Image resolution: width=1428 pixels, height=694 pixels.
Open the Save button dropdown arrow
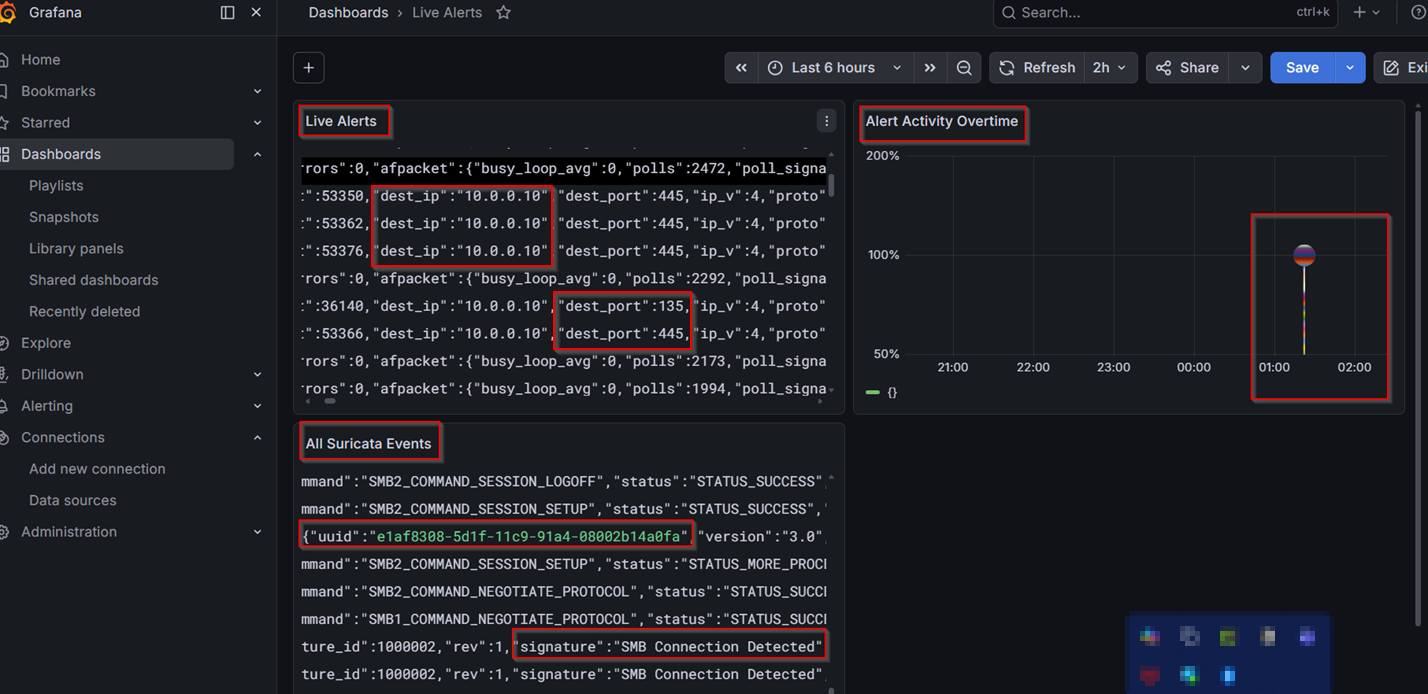pyautogui.click(x=1350, y=68)
